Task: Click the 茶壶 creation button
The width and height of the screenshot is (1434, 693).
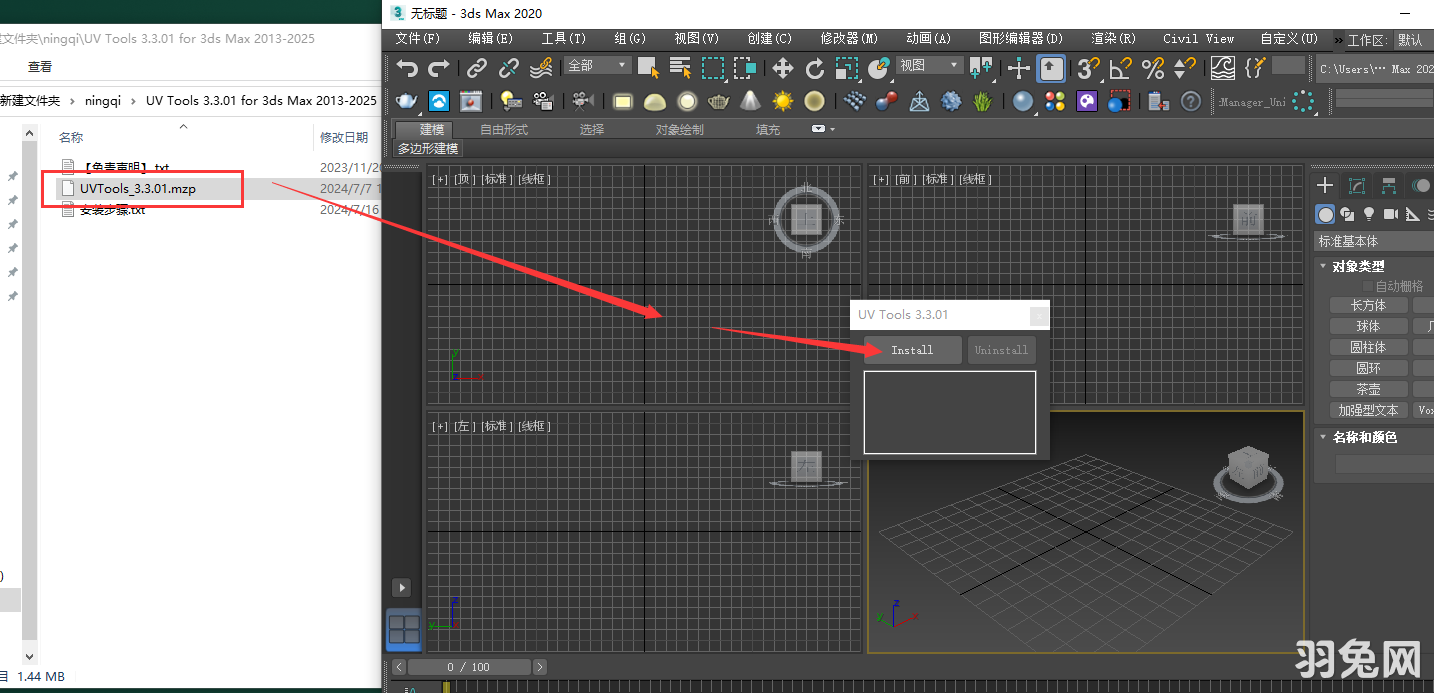Action: click(1368, 388)
